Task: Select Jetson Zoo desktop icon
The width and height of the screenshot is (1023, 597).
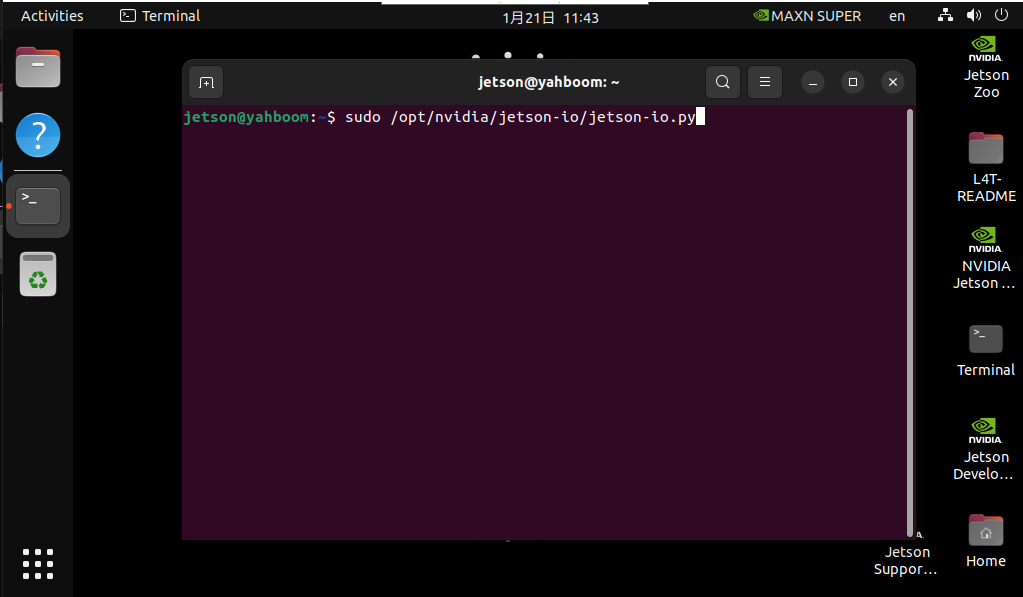Action: (x=986, y=67)
